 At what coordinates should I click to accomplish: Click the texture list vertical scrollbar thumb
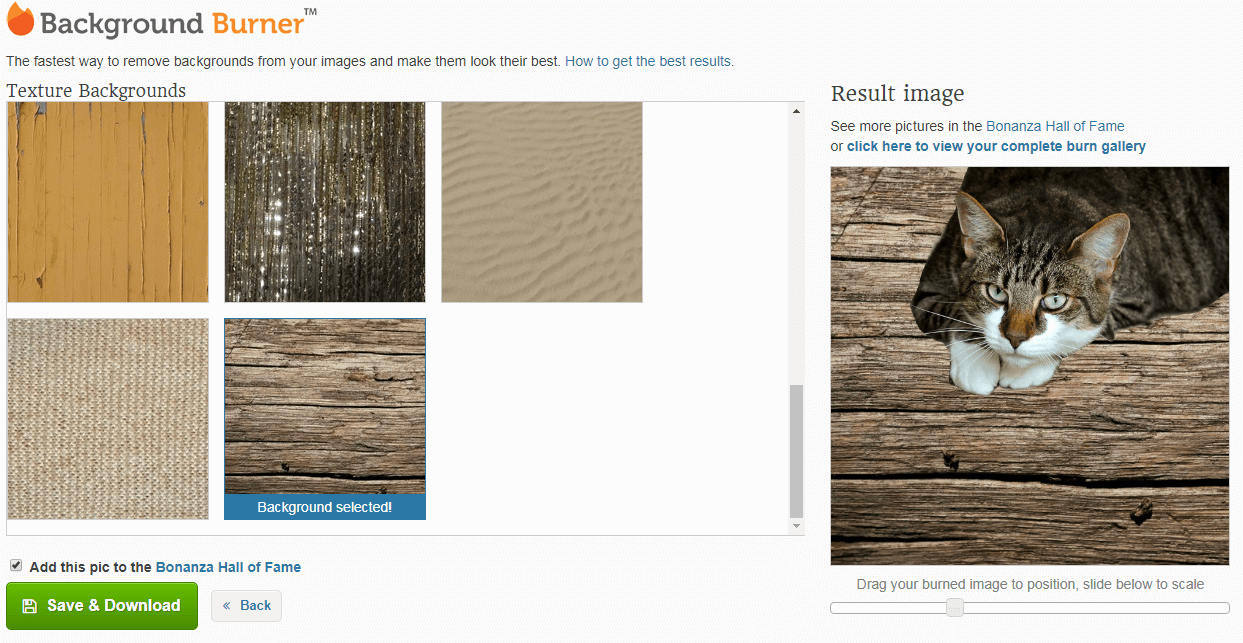(796, 450)
